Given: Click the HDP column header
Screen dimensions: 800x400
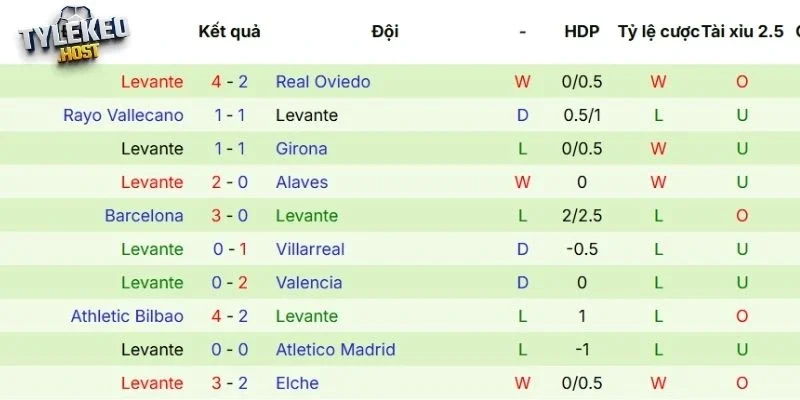Looking at the screenshot, I should pos(581,31).
